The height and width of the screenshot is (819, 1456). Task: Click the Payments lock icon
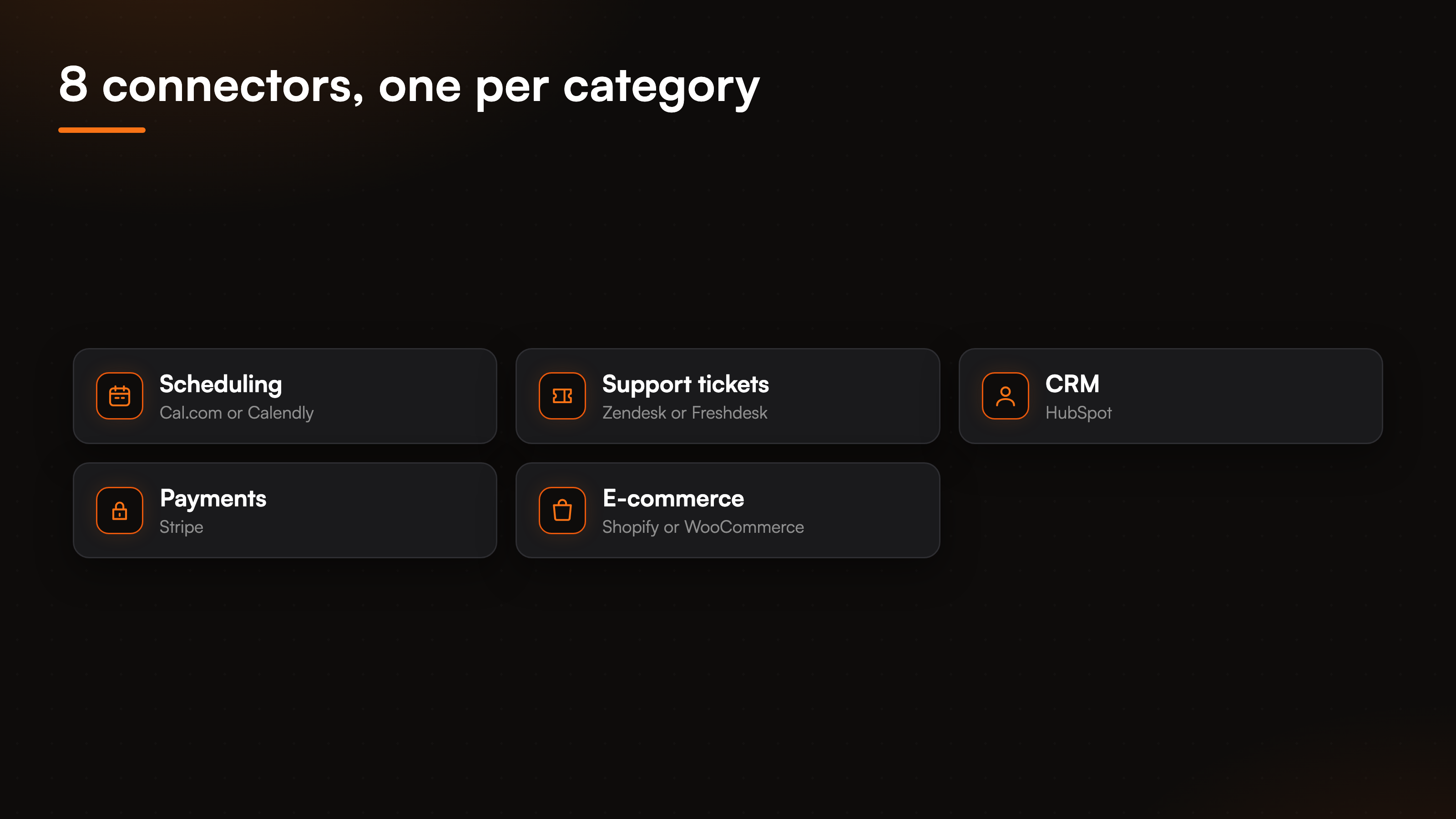[x=119, y=511]
